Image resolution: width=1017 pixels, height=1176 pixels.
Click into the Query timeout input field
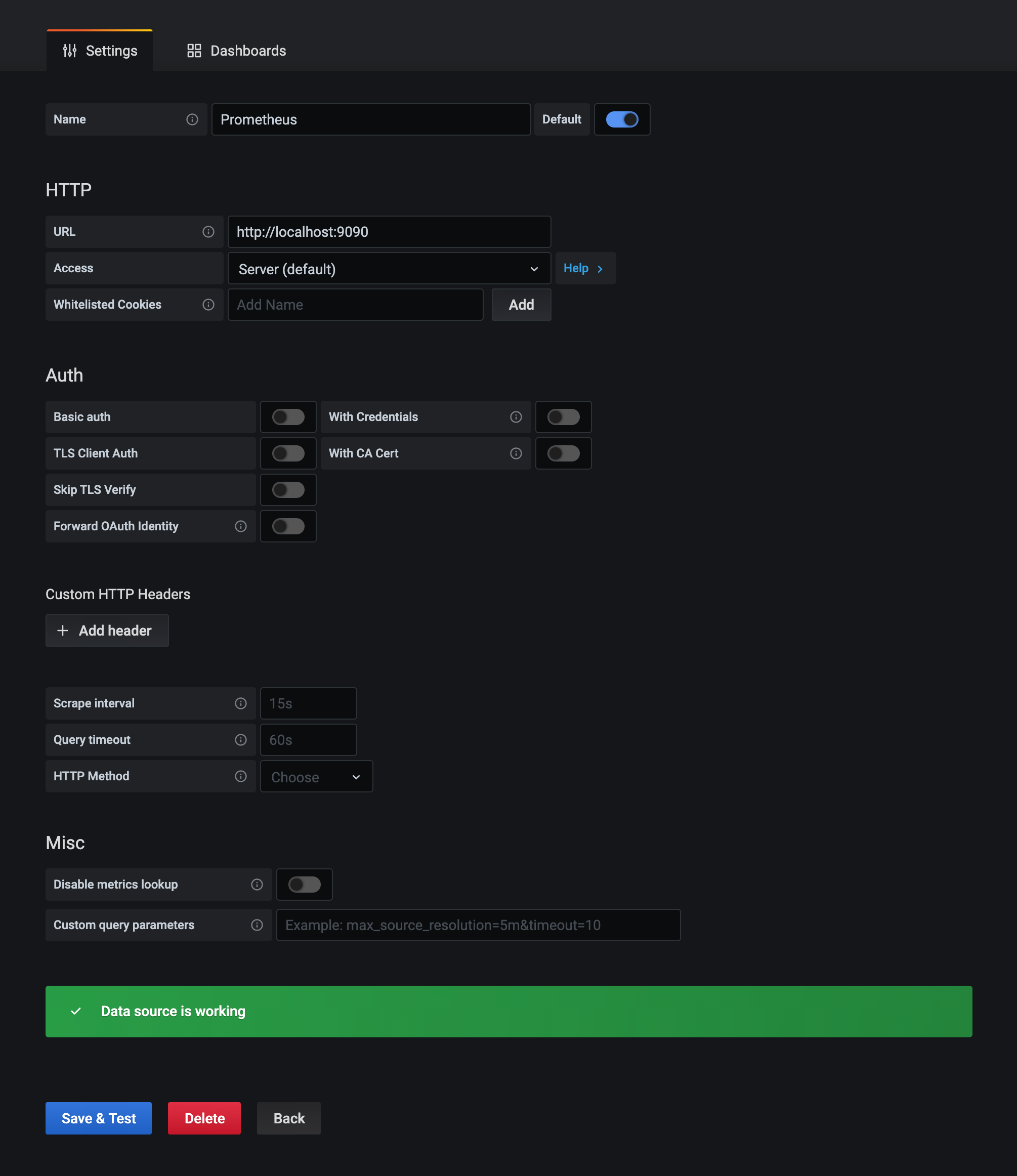click(x=308, y=739)
